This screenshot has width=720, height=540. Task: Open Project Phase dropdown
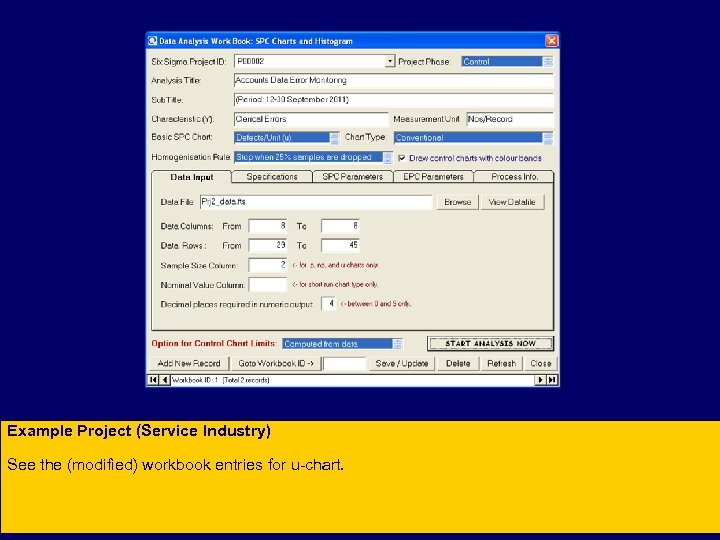pyautogui.click(x=548, y=62)
